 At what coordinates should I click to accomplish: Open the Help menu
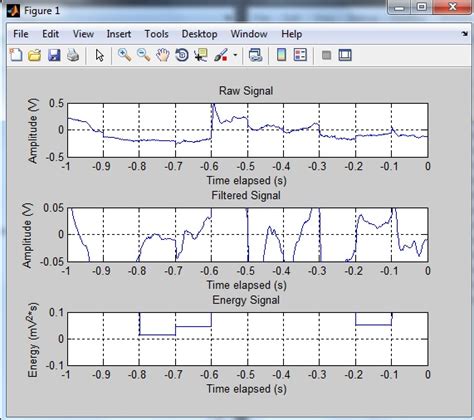click(292, 34)
